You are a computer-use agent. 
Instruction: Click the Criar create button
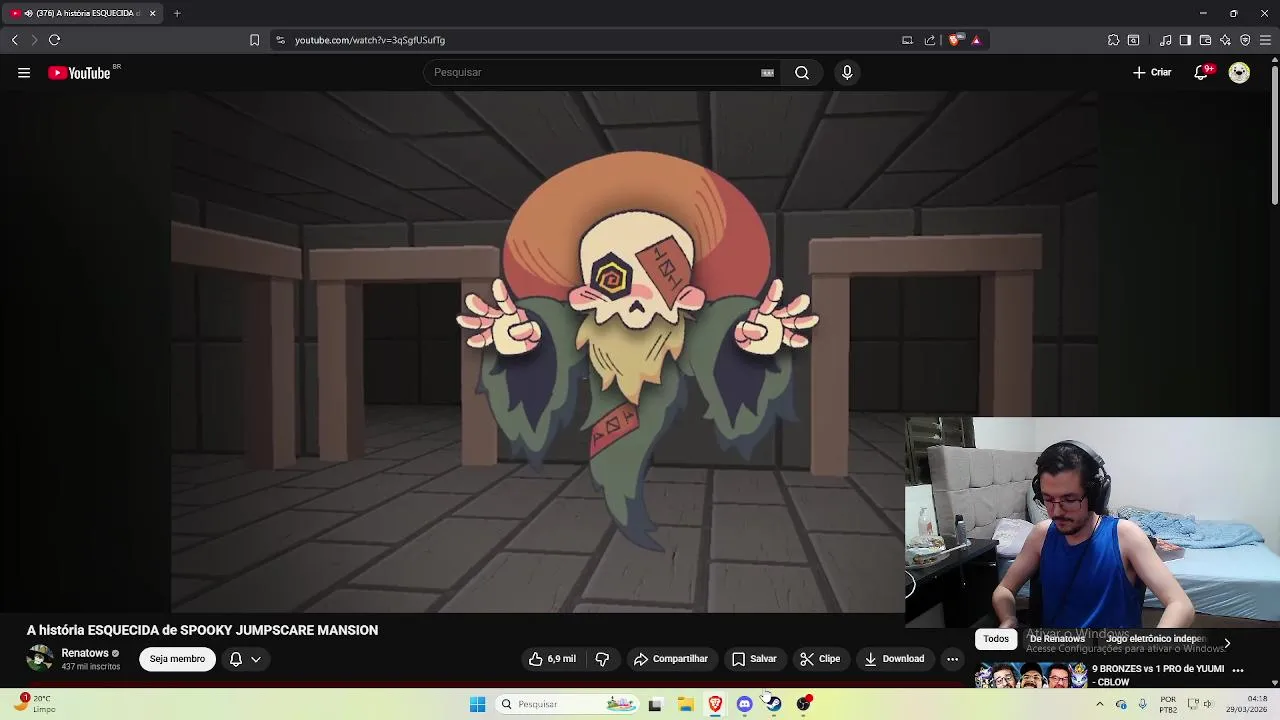1152,72
